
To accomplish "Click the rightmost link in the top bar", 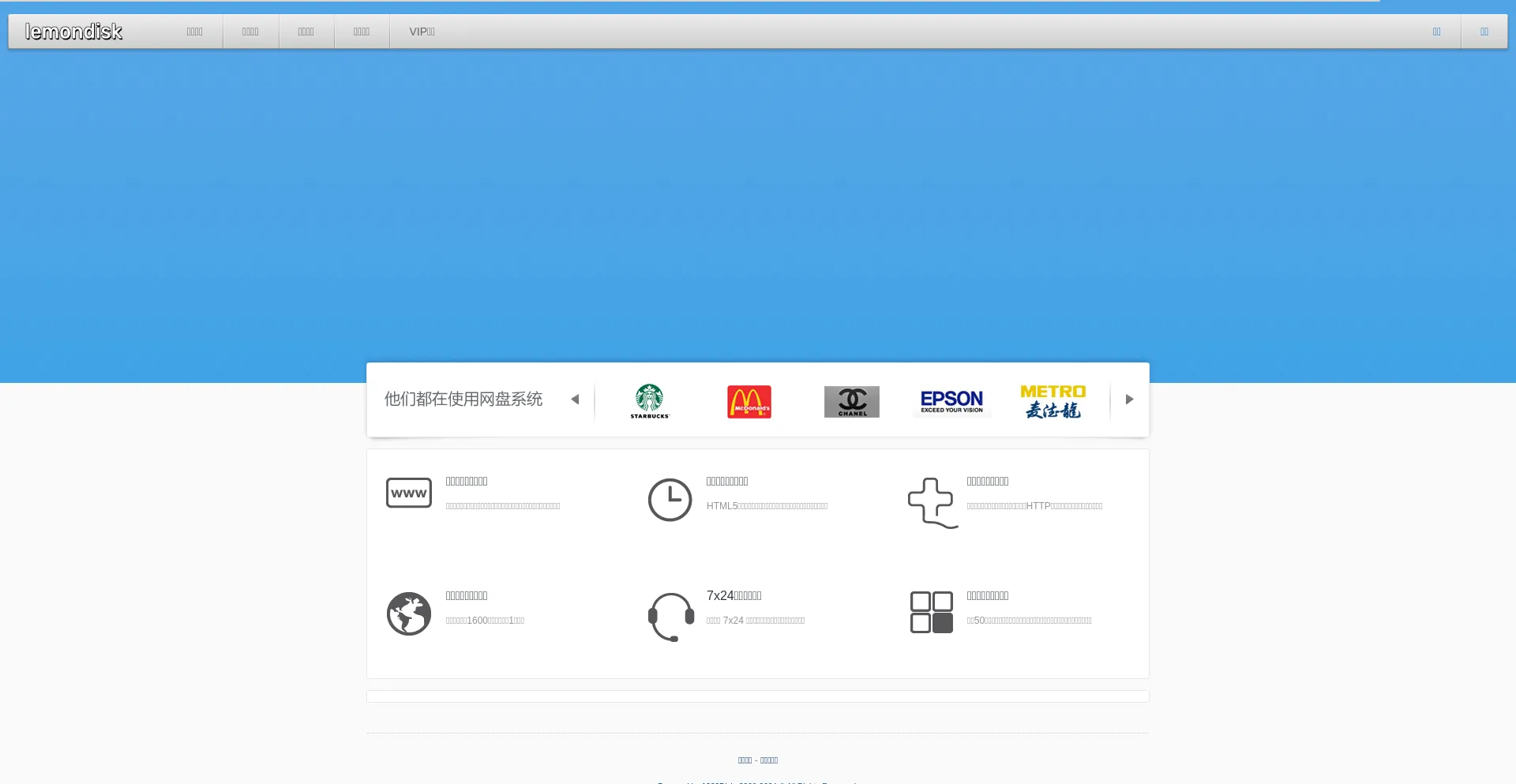I will (1484, 32).
